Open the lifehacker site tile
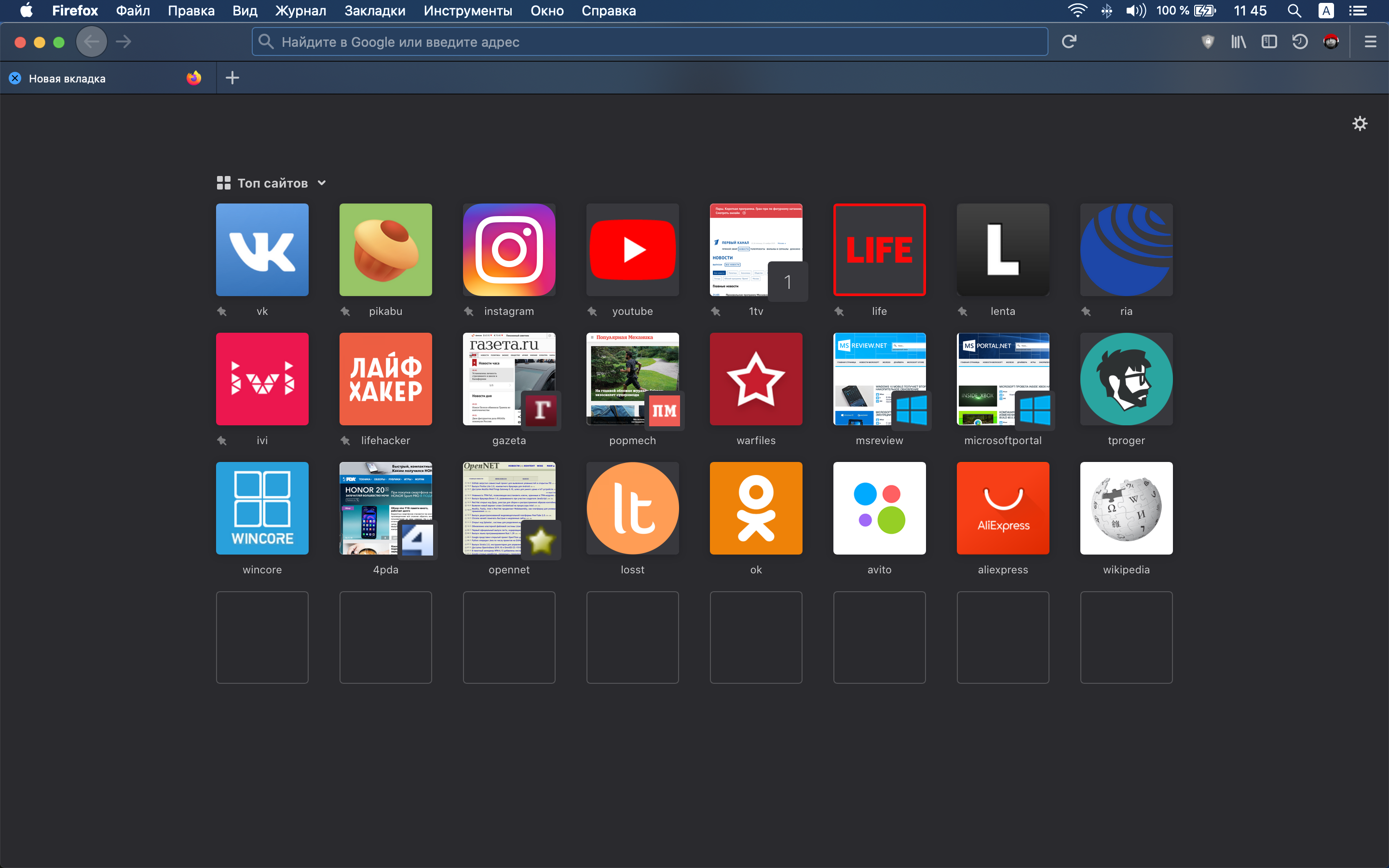1389x868 pixels. pos(385,379)
